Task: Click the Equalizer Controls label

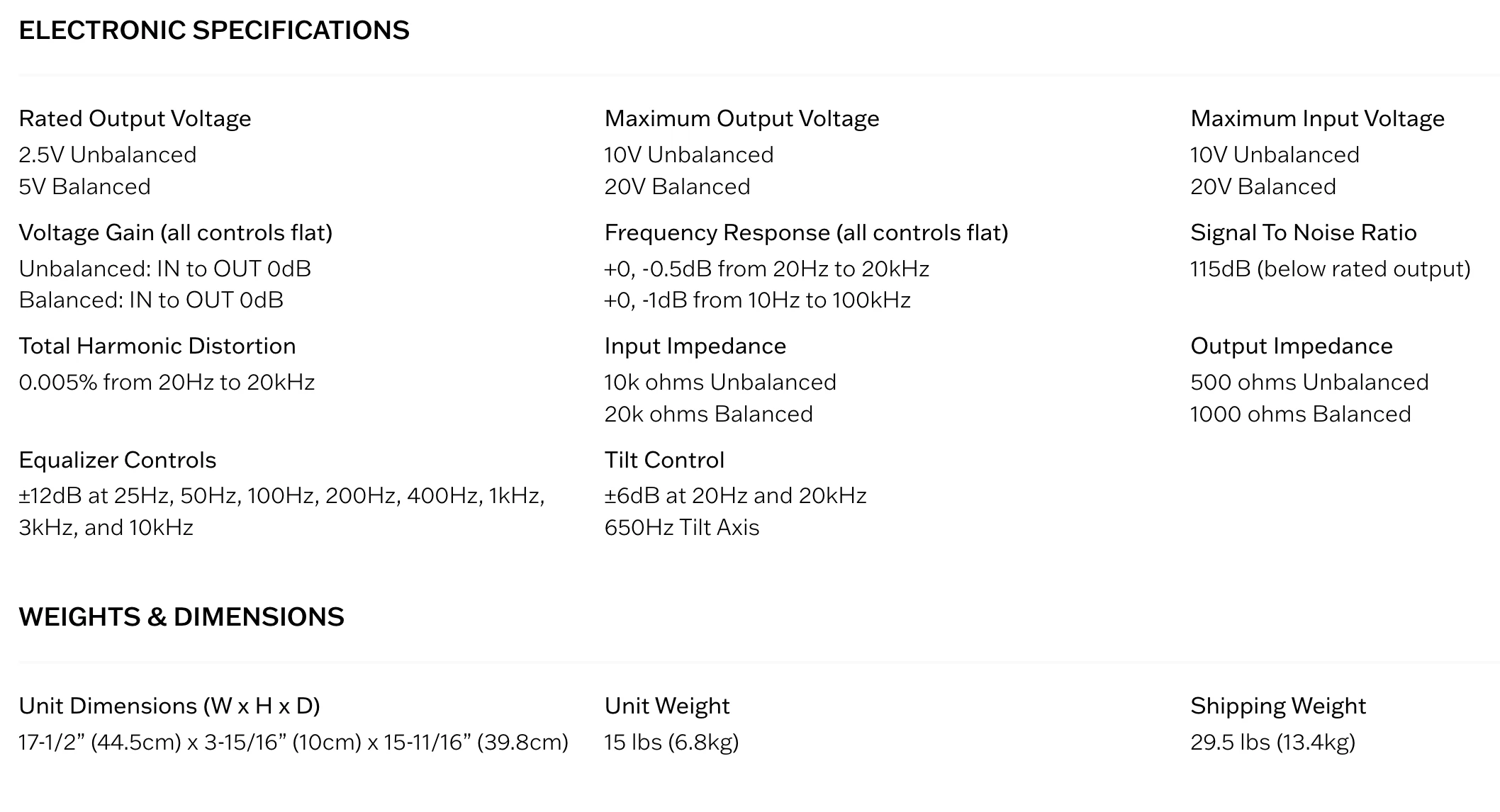Action: [118, 460]
